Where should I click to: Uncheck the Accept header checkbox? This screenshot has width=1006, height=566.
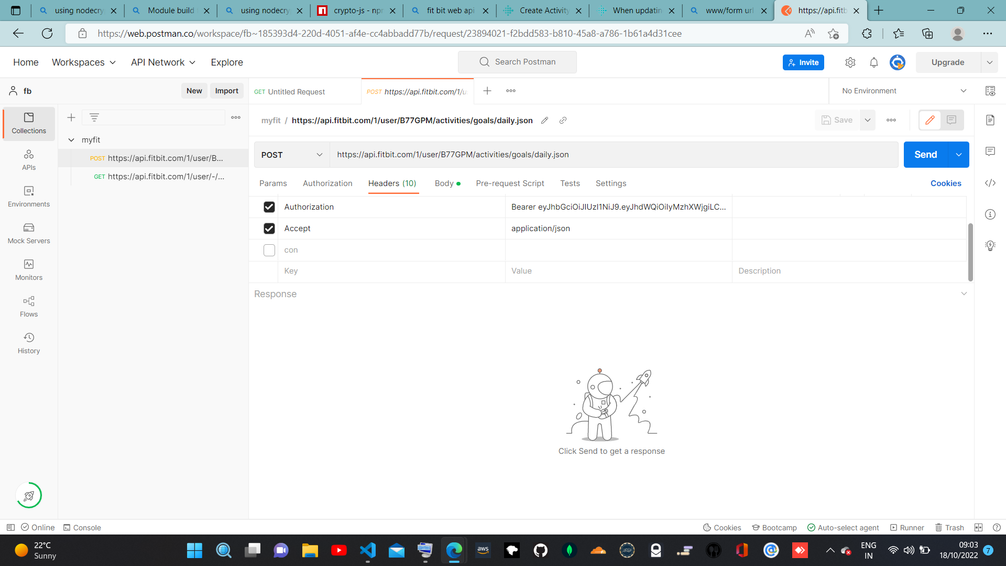(269, 228)
